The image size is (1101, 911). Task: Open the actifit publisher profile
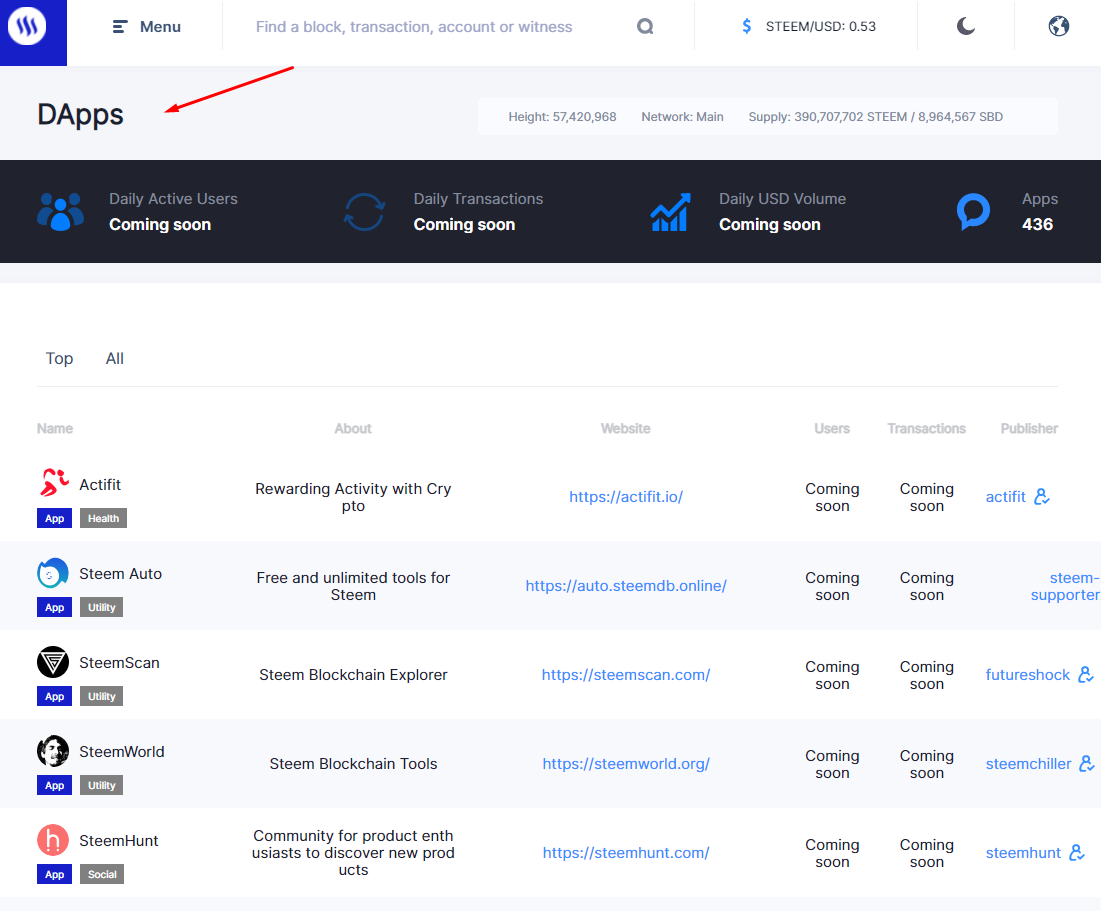1006,497
